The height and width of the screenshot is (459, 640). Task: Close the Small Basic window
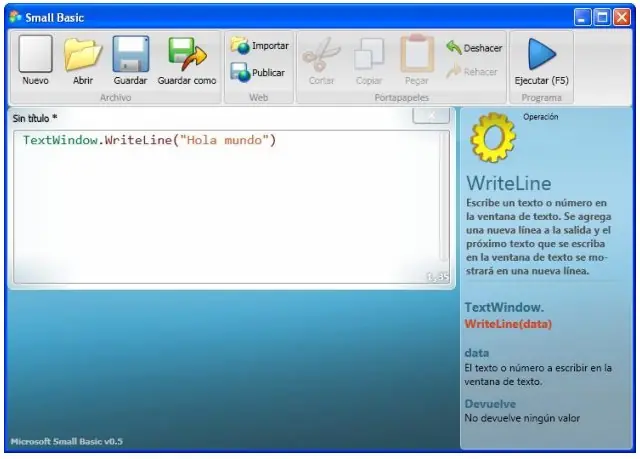[622, 17]
